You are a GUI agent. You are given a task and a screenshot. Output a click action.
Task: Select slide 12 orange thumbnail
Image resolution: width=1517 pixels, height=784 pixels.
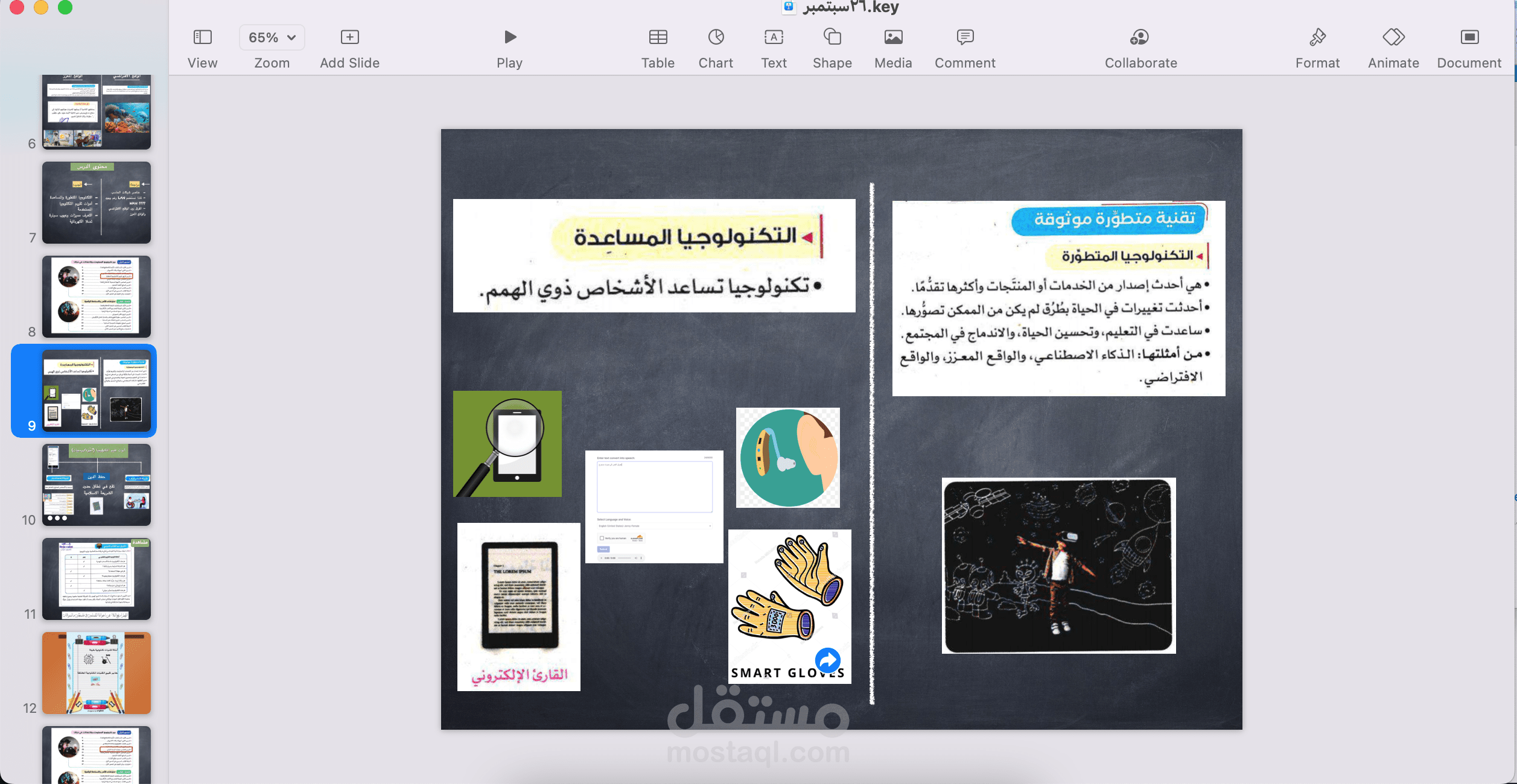pos(97,672)
